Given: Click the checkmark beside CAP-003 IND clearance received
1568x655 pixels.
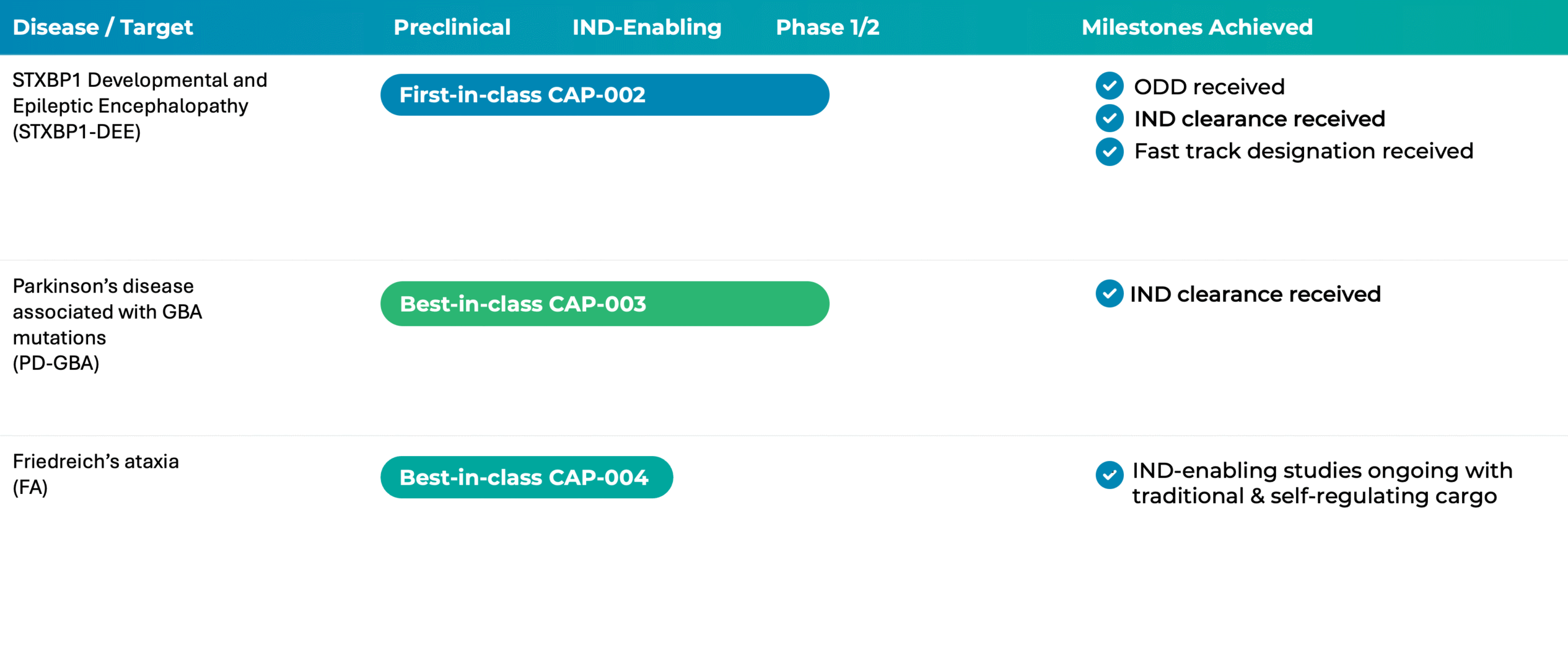Looking at the screenshot, I should pyautogui.click(x=1109, y=294).
